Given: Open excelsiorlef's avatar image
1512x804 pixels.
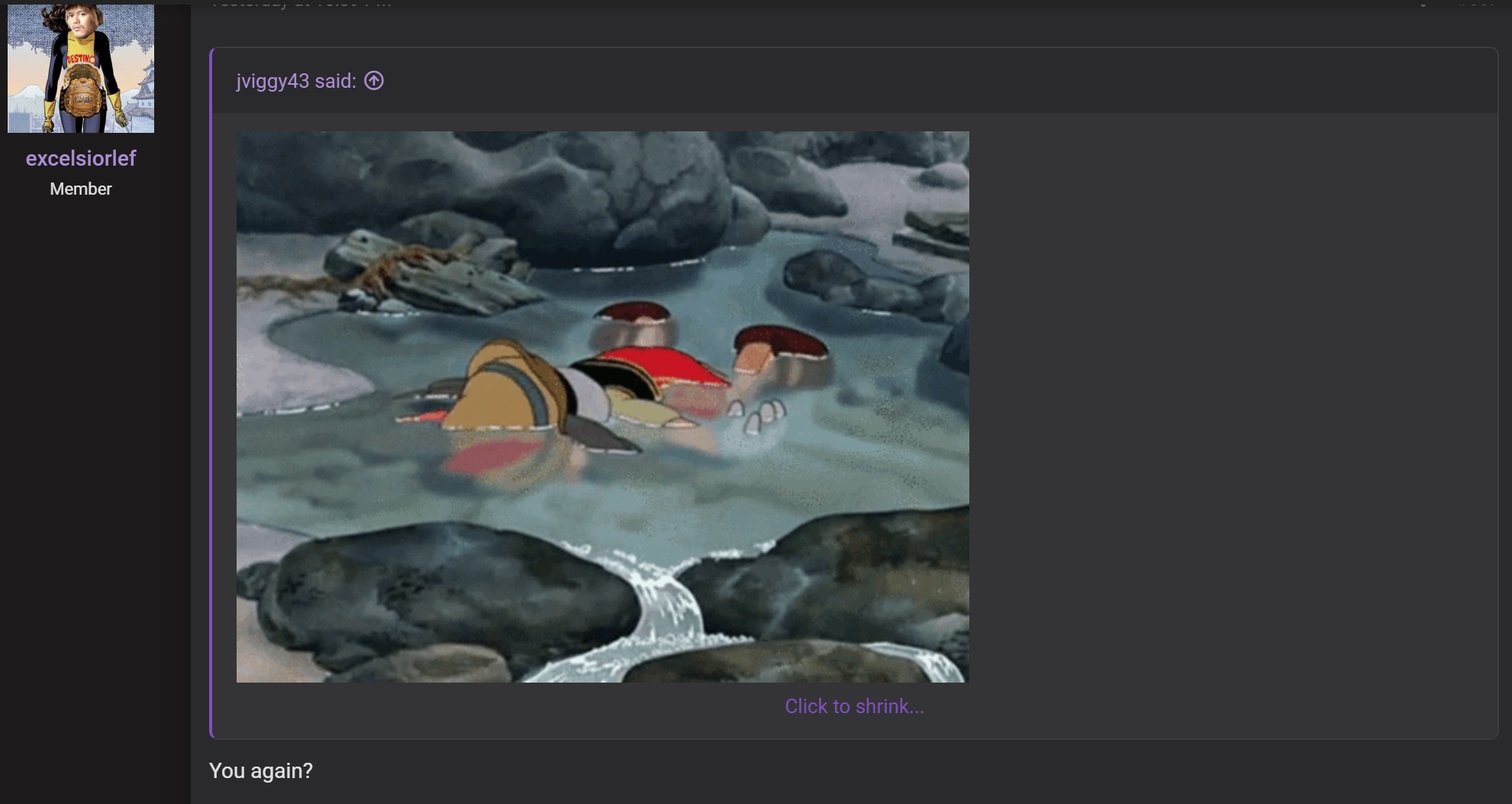Looking at the screenshot, I should (81, 68).
